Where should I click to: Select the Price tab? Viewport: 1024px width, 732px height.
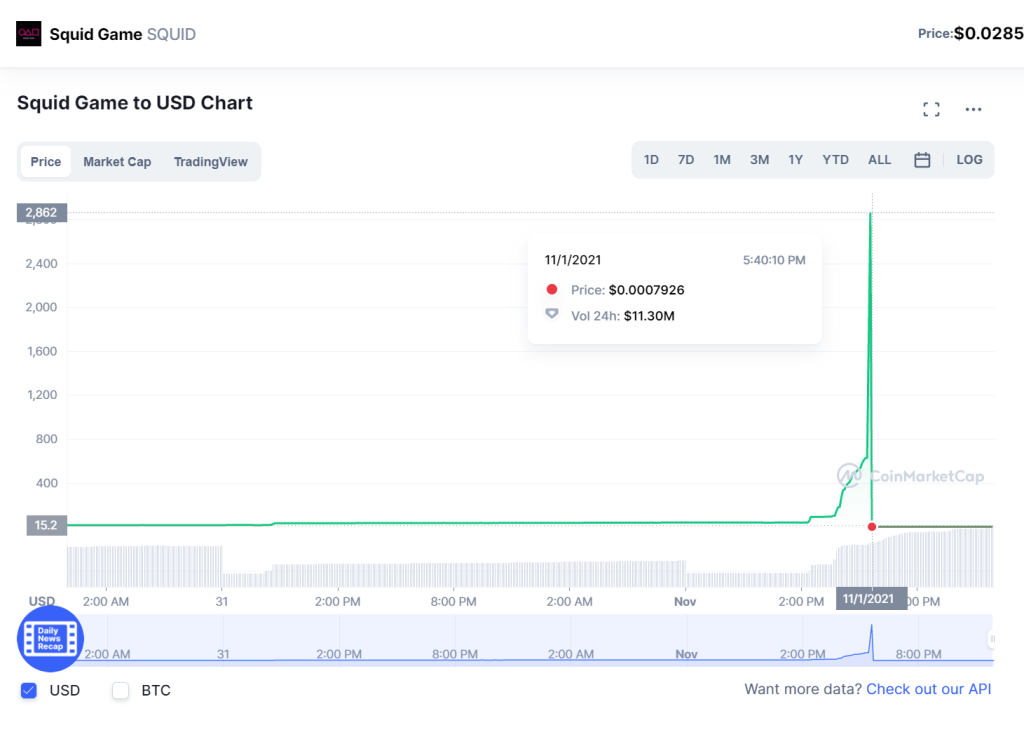[46, 162]
